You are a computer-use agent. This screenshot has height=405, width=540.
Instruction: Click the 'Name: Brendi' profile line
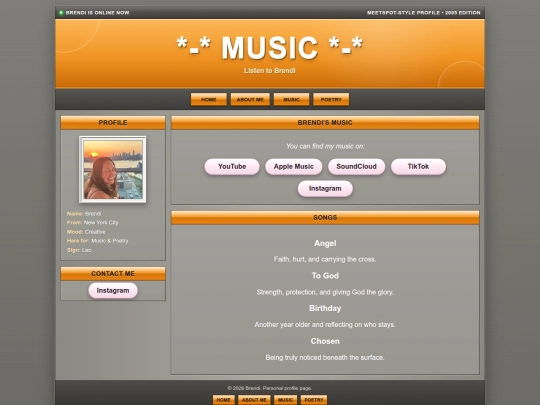click(84, 214)
